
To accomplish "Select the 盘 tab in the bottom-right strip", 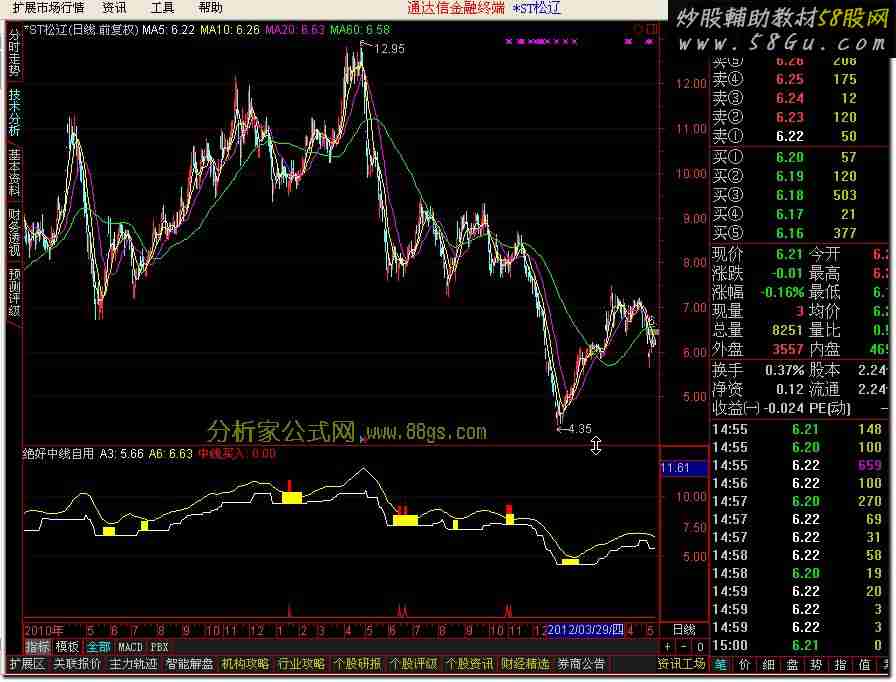I will [793, 664].
